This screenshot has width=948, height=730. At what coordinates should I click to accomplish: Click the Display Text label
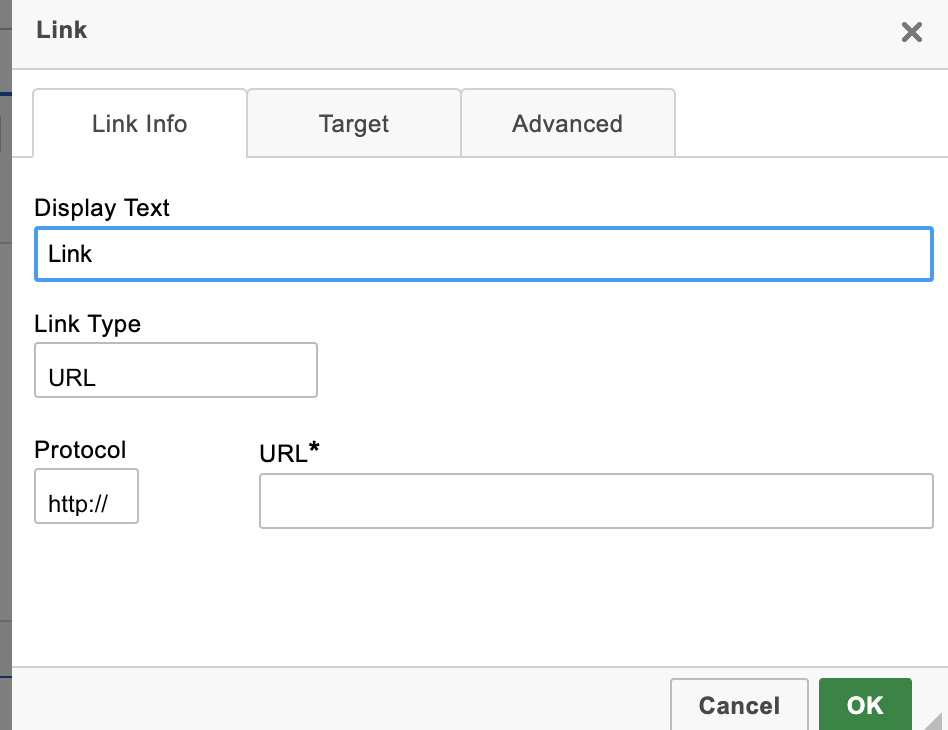pyautogui.click(x=102, y=208)
